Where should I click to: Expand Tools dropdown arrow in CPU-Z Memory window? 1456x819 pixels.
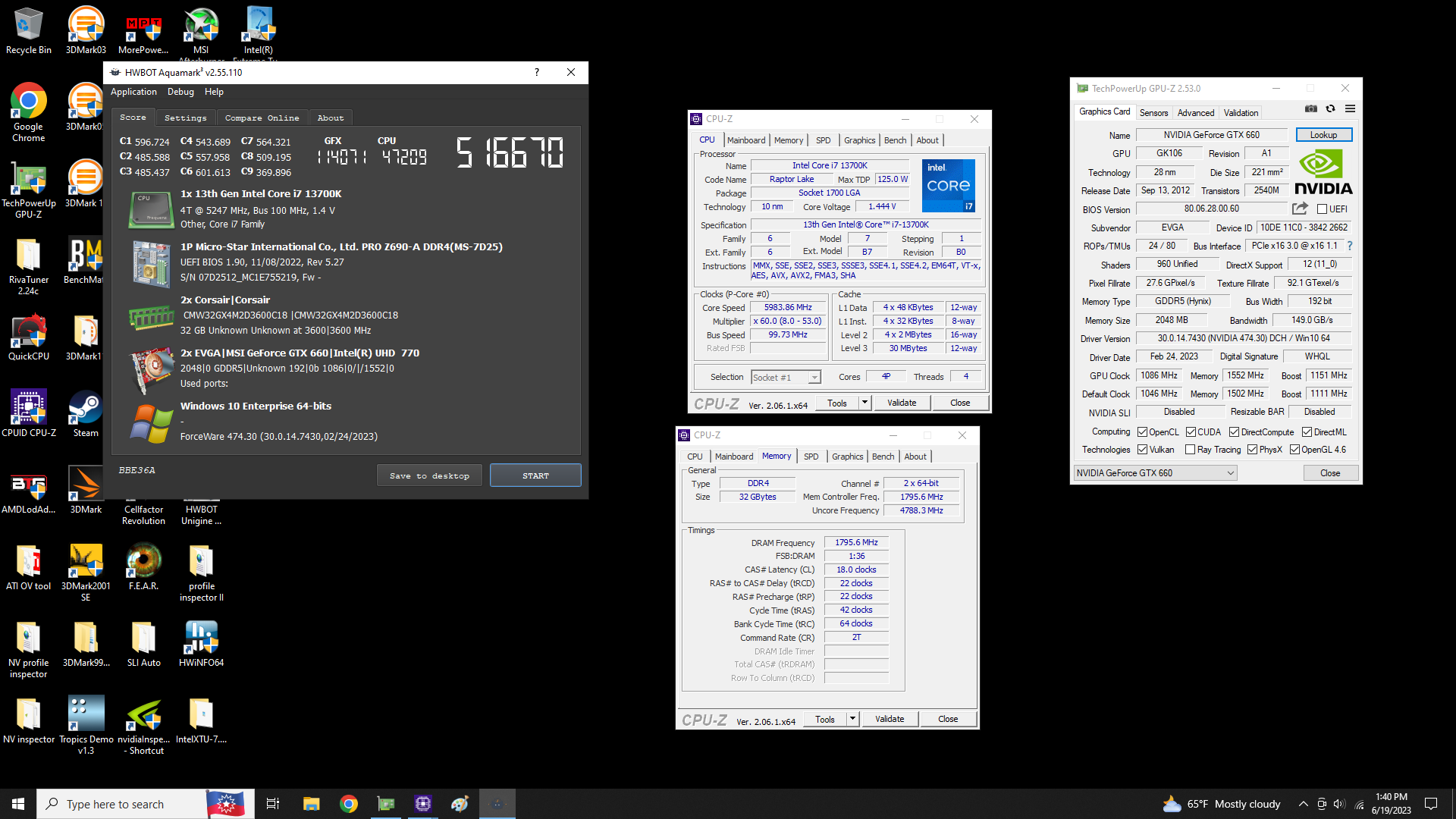[x=852, y=719]
